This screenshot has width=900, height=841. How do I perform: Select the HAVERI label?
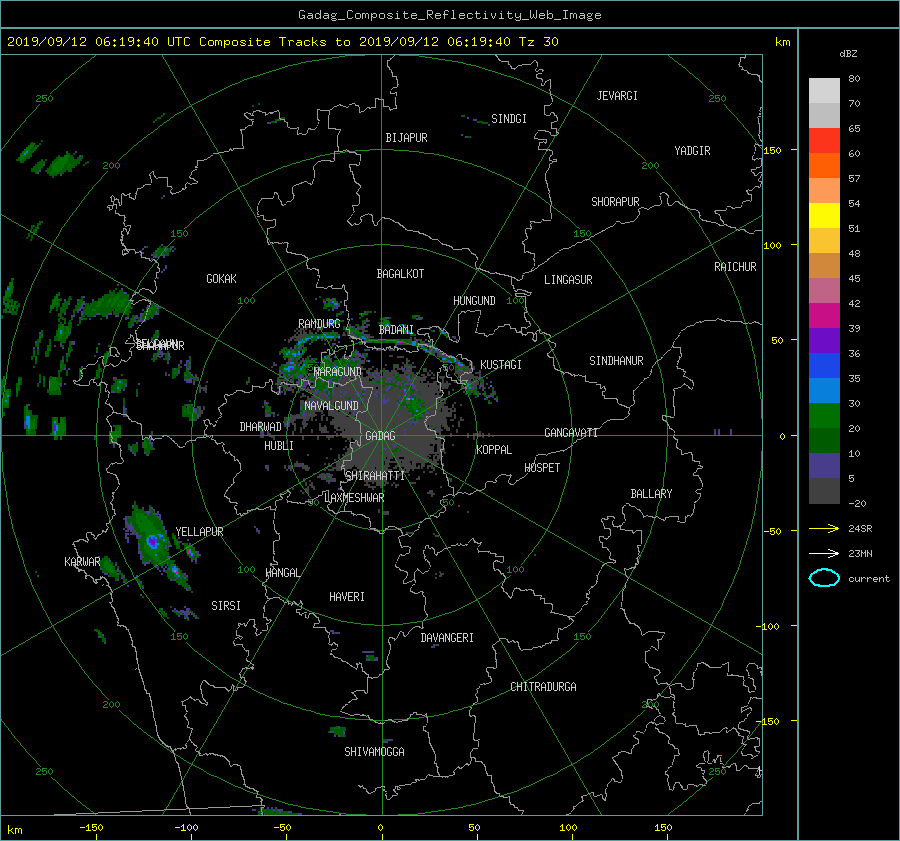(347, 597)
